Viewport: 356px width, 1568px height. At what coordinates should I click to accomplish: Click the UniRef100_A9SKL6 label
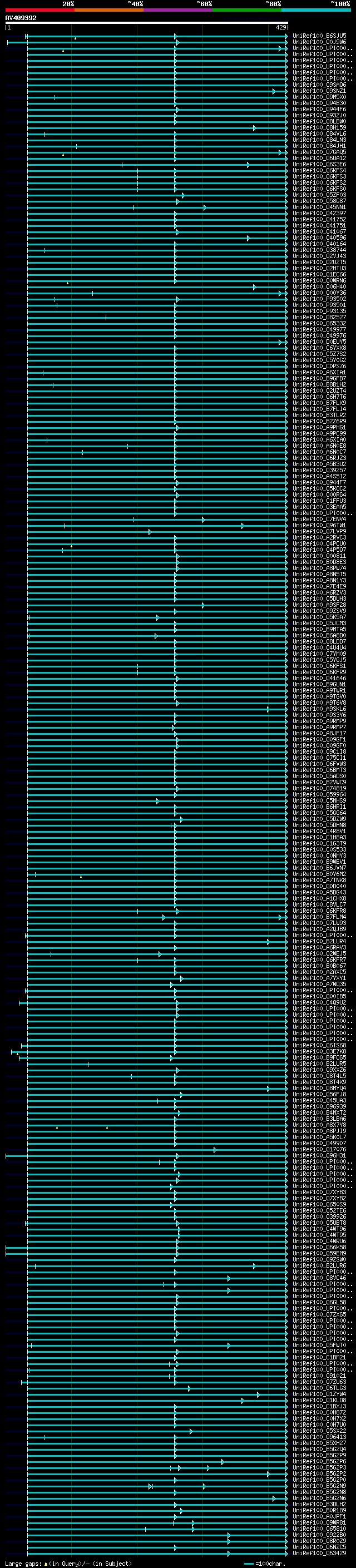point(319,709)
